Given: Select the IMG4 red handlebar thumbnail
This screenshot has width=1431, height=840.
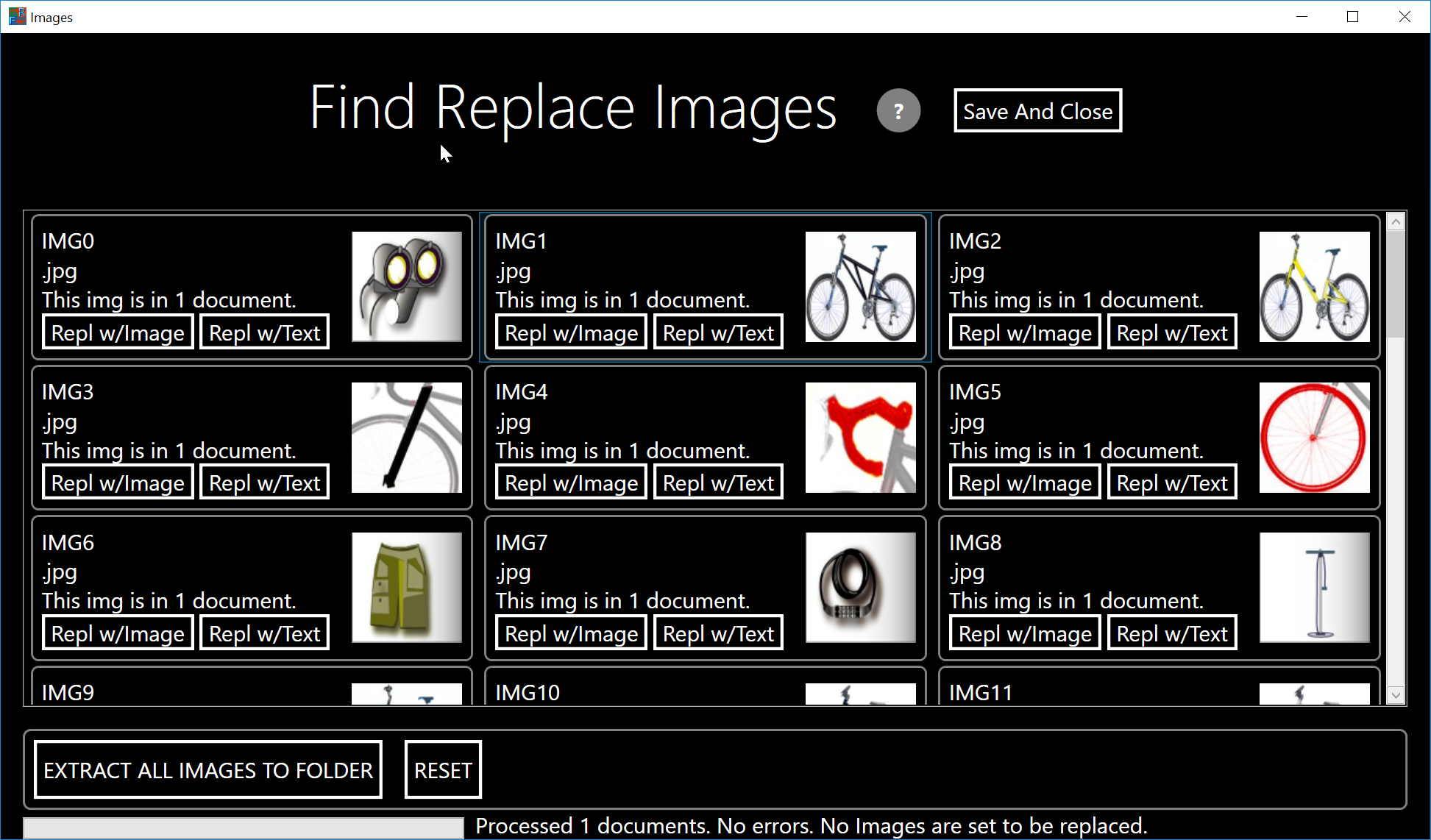Looking at the screenshot, I should pos(861,438).
